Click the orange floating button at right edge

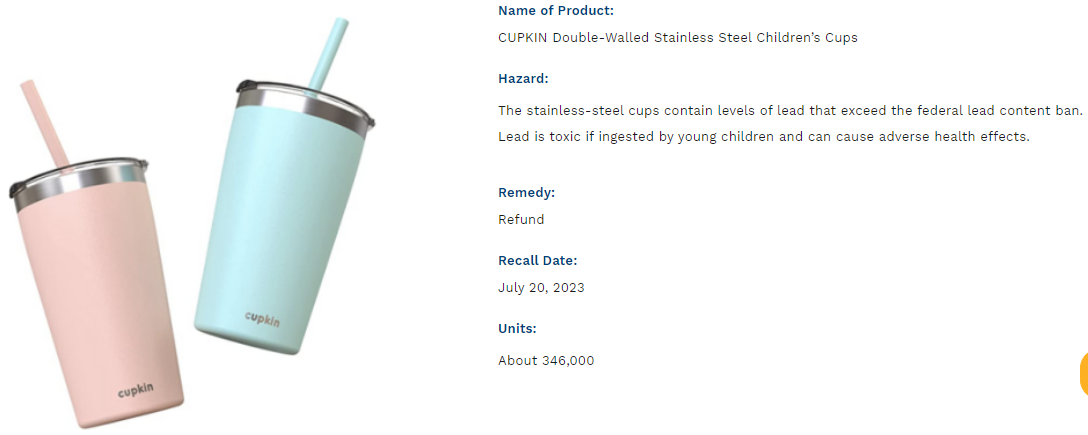coord(1083,374)
